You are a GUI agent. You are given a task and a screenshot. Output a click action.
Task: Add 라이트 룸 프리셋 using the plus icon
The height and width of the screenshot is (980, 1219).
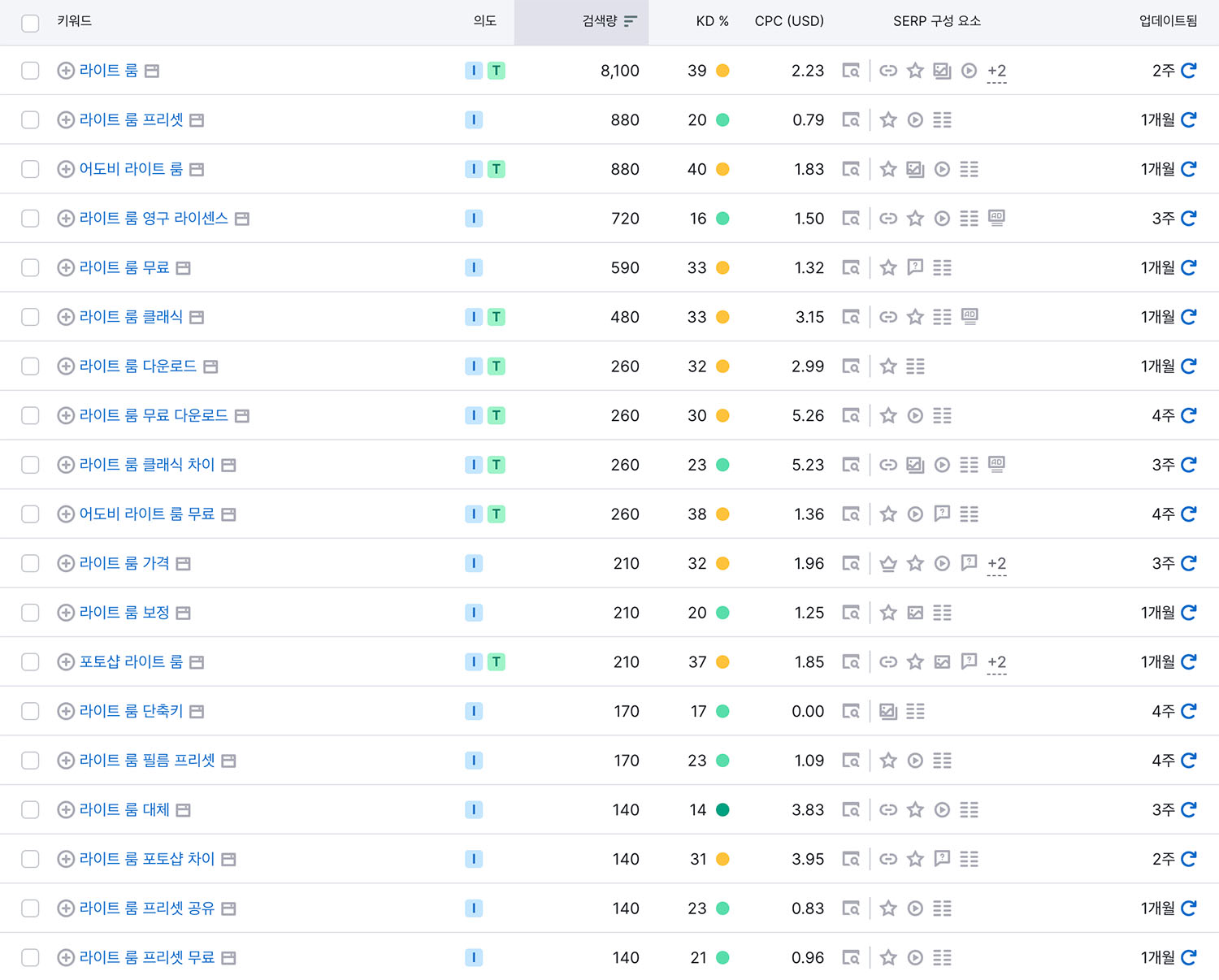(66, 120)
